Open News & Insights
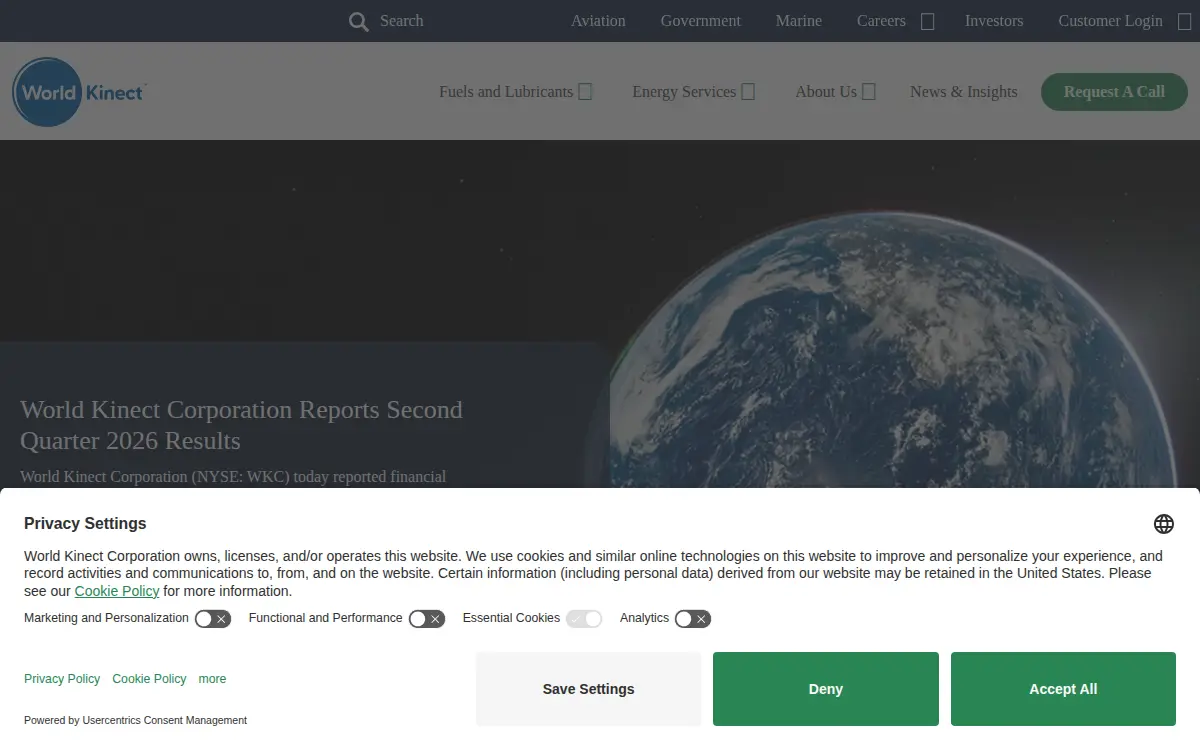 pos(964,92)
